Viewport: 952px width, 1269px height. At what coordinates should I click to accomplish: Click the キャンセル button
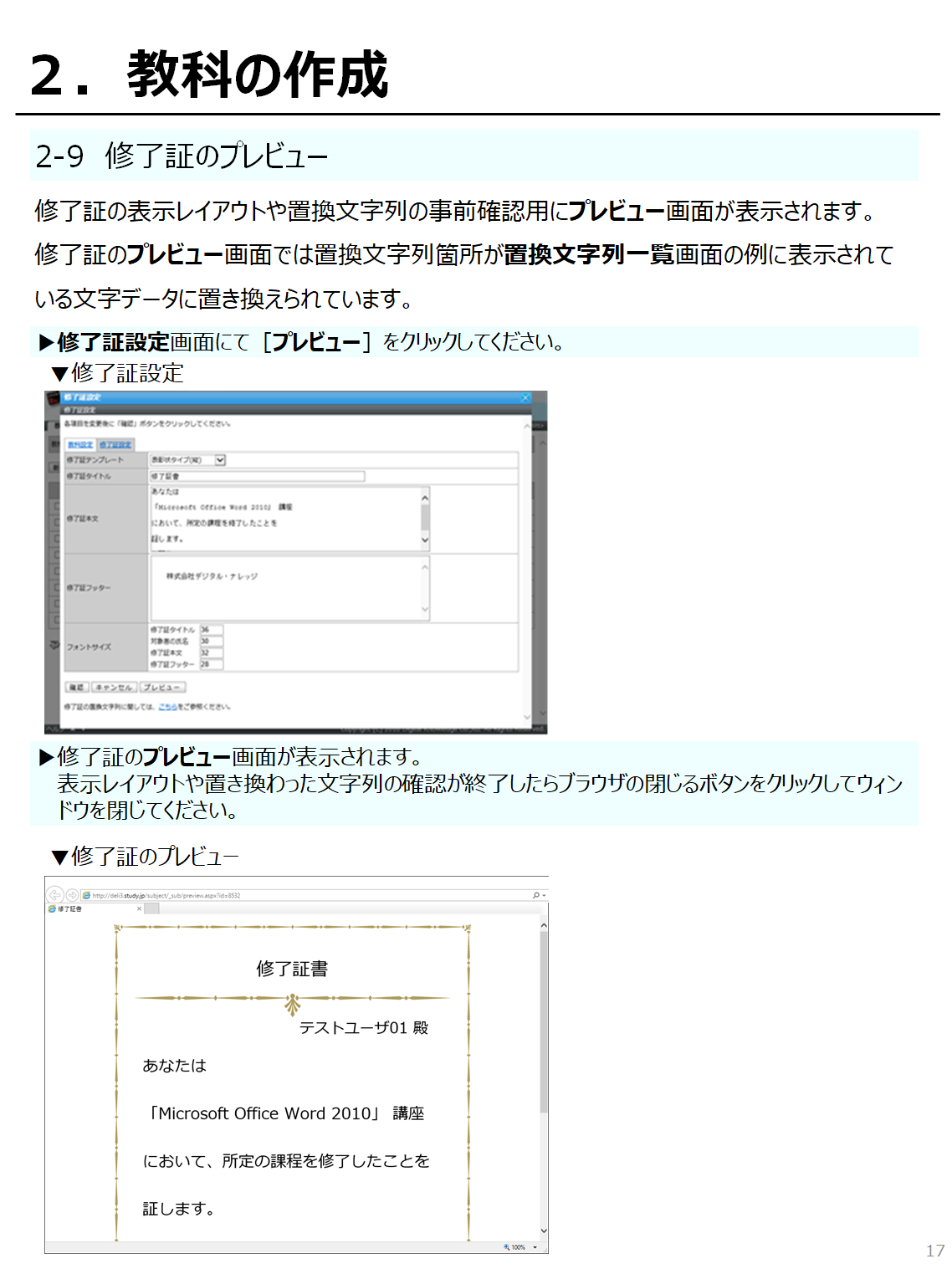coord(114,687)
